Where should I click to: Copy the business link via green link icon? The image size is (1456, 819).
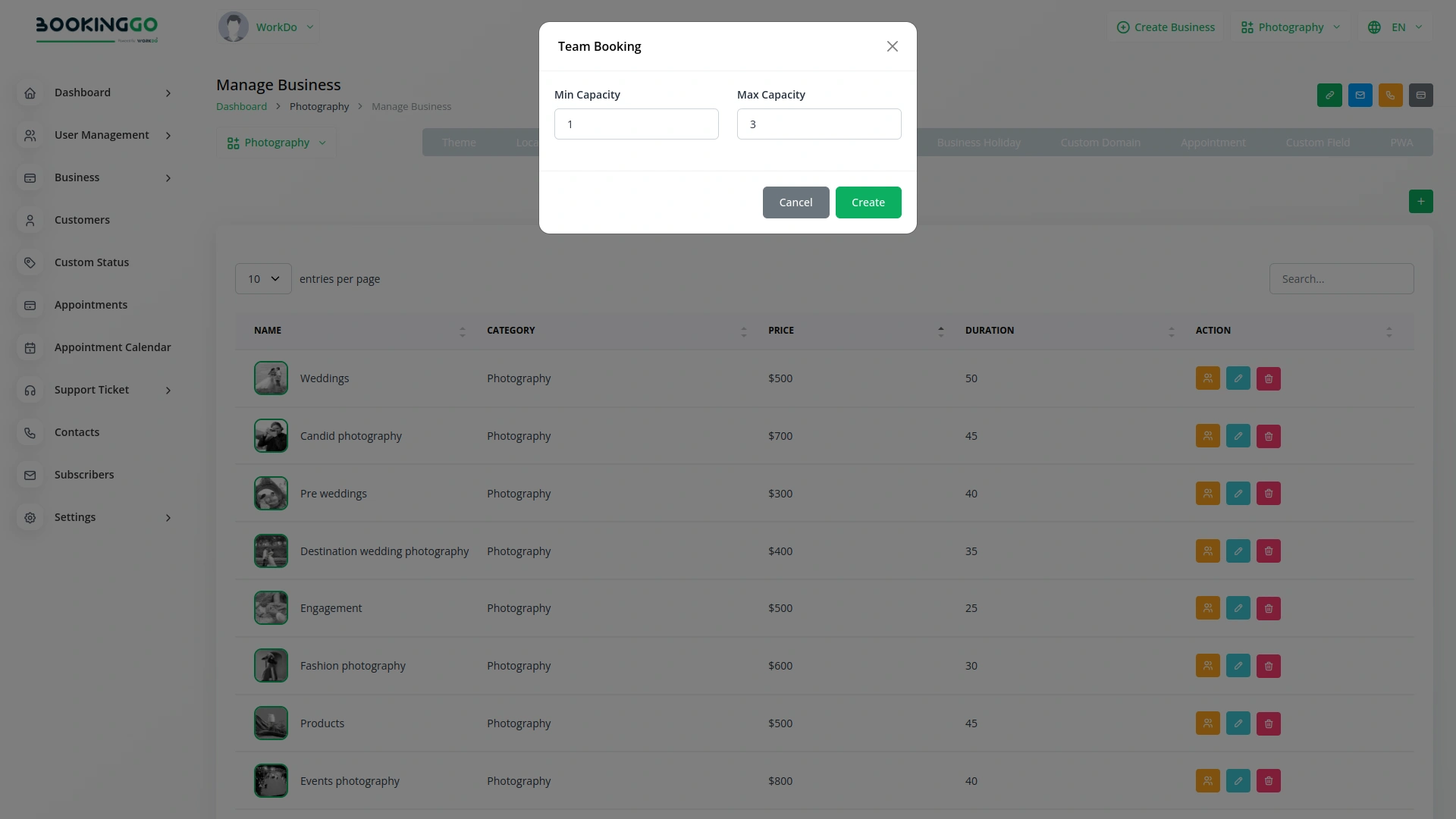click(1329, 95)
